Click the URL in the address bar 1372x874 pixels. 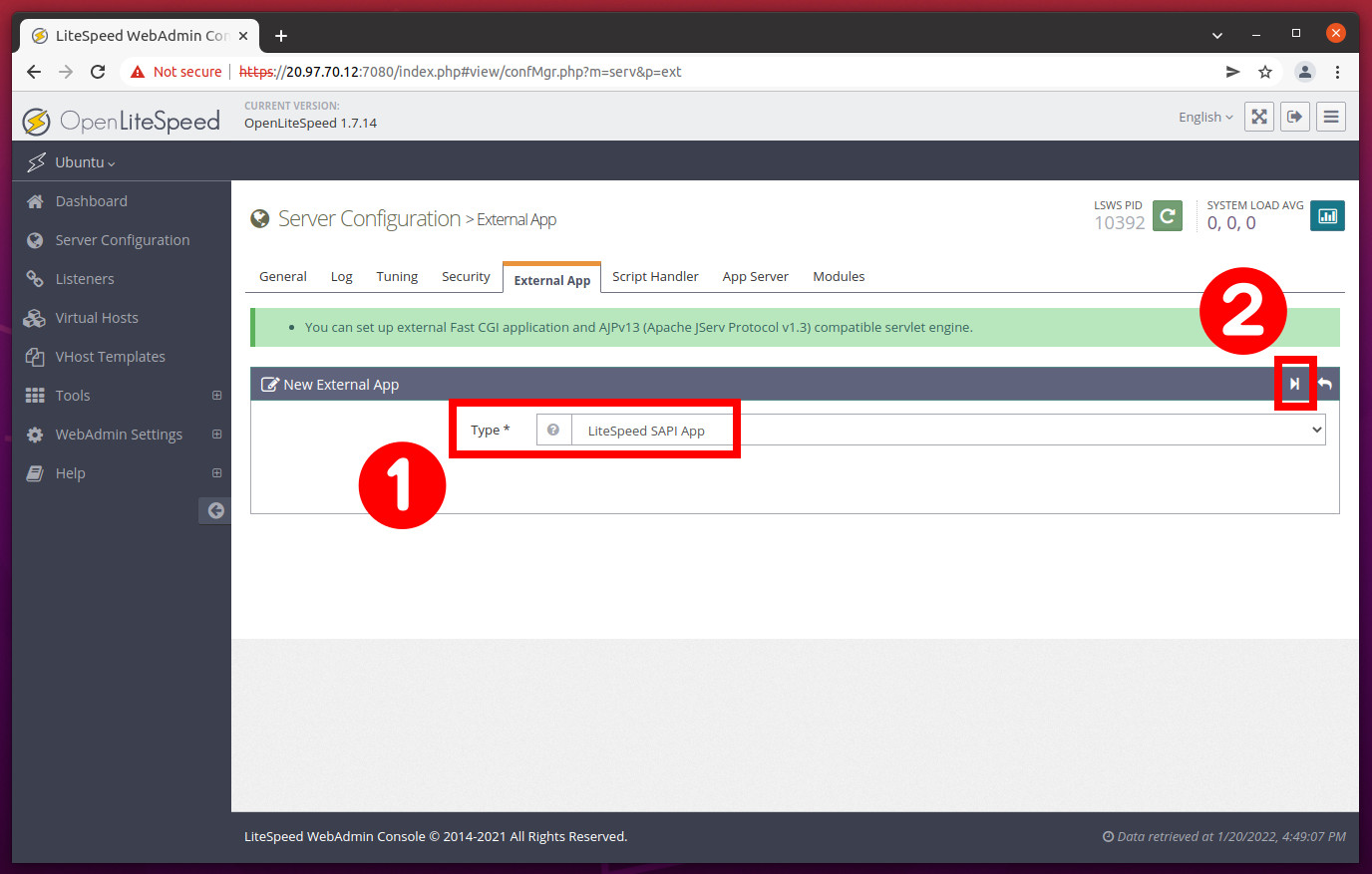point(460,72)
